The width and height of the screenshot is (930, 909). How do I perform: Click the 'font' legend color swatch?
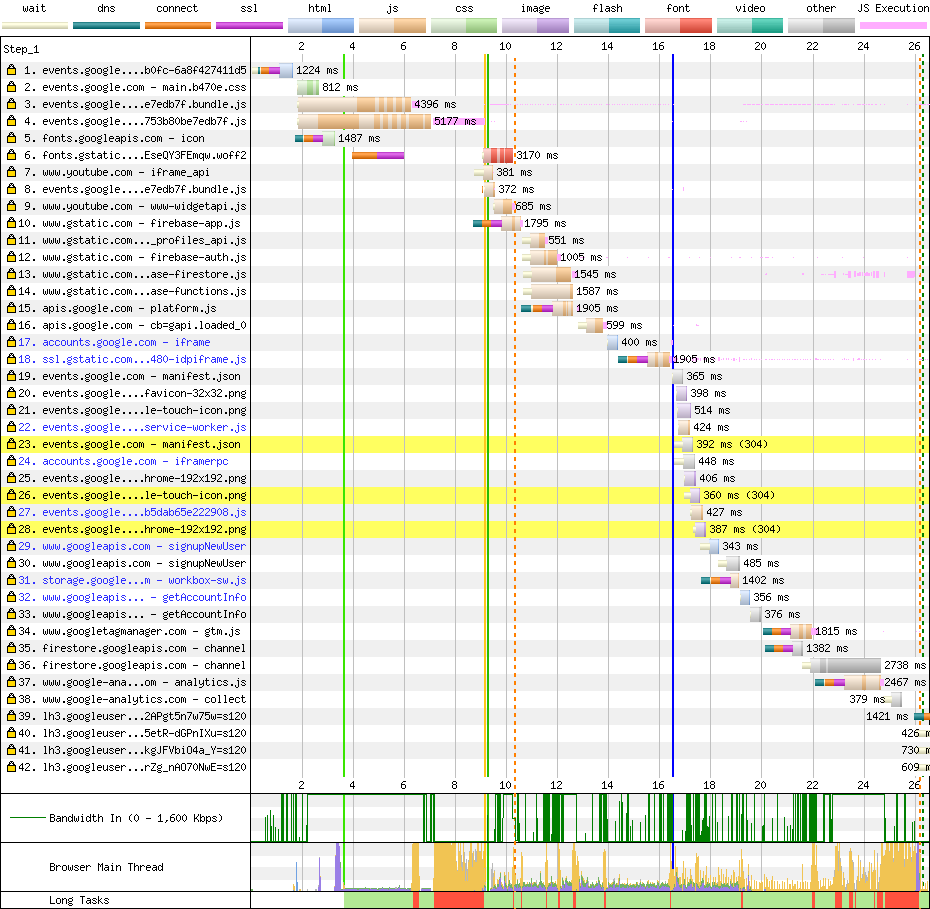tap(678, 24)
